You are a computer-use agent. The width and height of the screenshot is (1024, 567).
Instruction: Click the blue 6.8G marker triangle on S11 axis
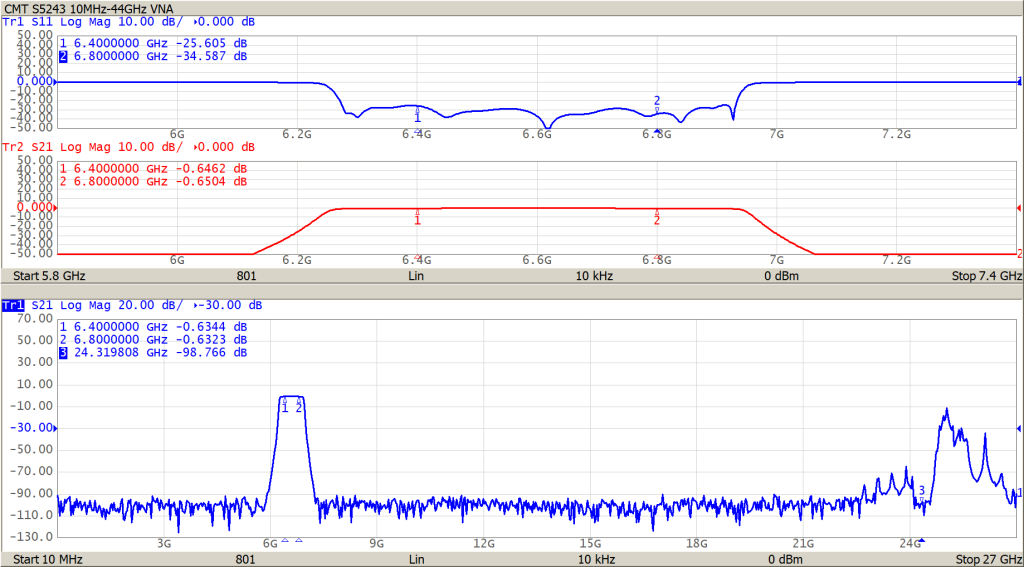tap(657, 131)
